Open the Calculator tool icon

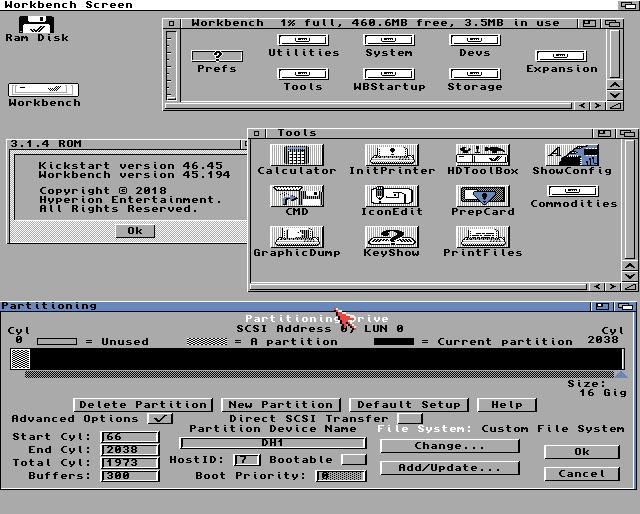tap(296, 155)
